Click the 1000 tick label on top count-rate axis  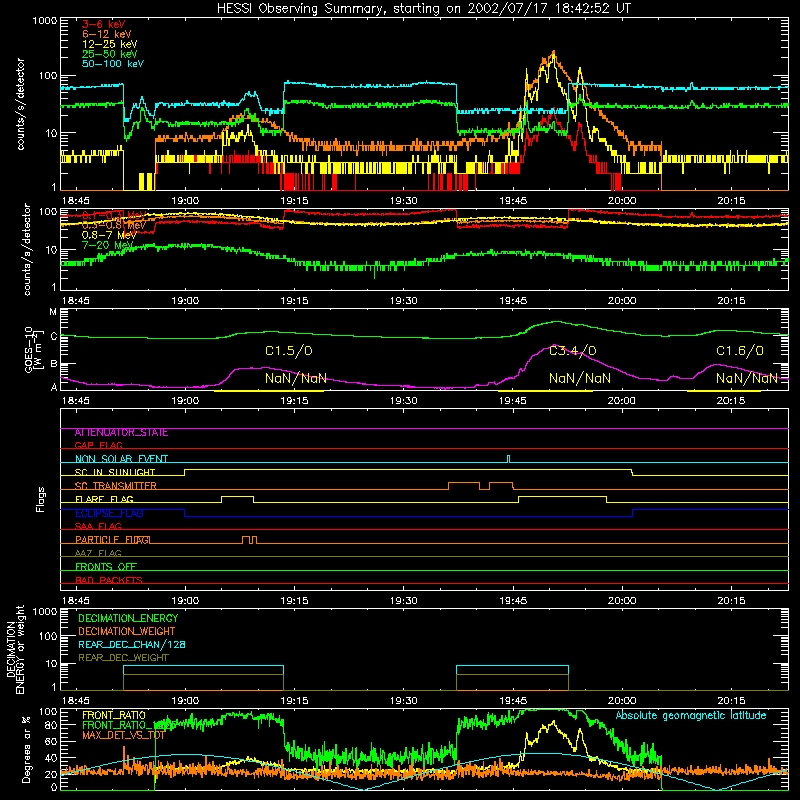tap(44, 21)
